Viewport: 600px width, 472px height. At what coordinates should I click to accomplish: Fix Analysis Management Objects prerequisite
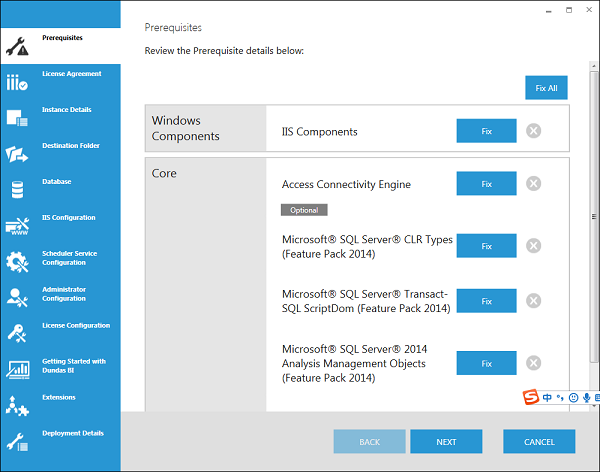click(x=486, y=363)
